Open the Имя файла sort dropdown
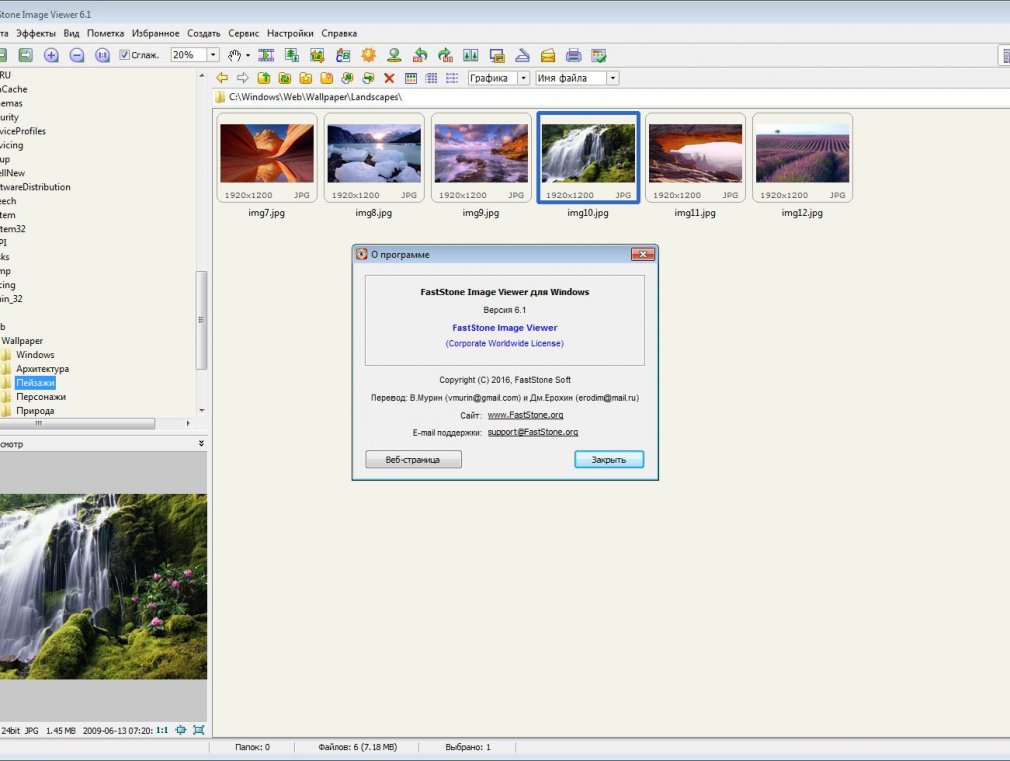 (613, 78)
